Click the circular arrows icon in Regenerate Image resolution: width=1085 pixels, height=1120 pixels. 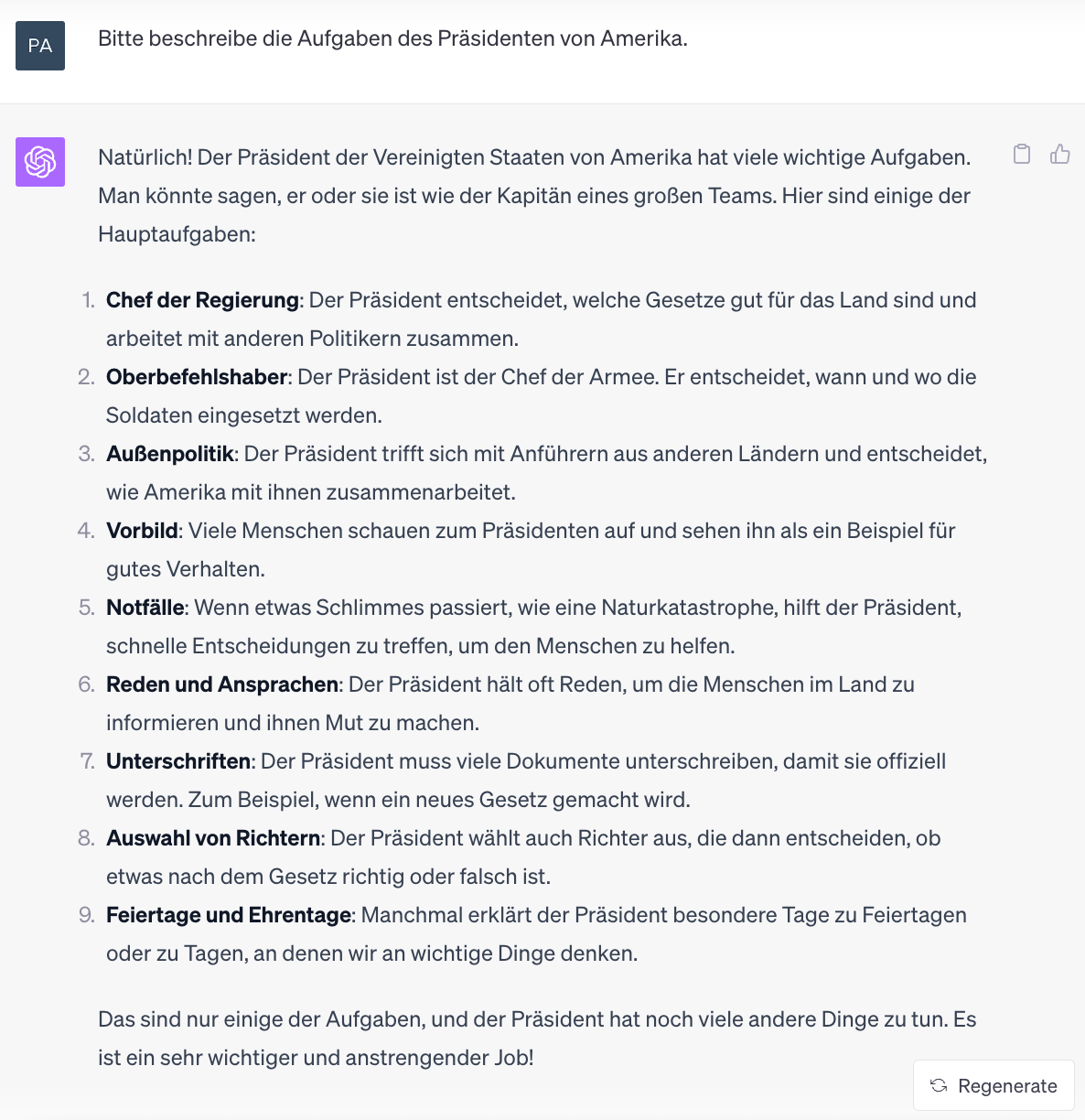click(939, 1085)
